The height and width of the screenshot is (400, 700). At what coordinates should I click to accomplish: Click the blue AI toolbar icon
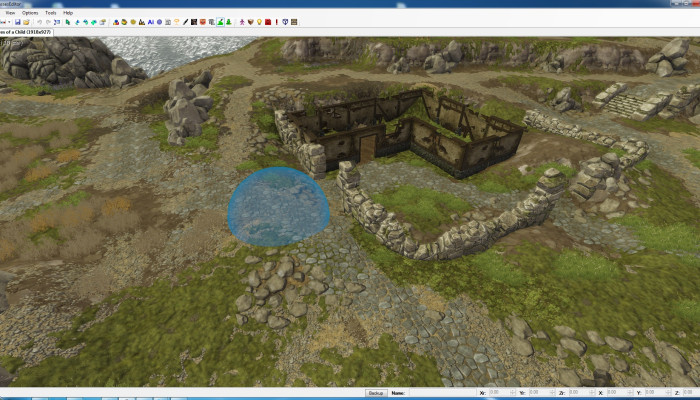150,22
